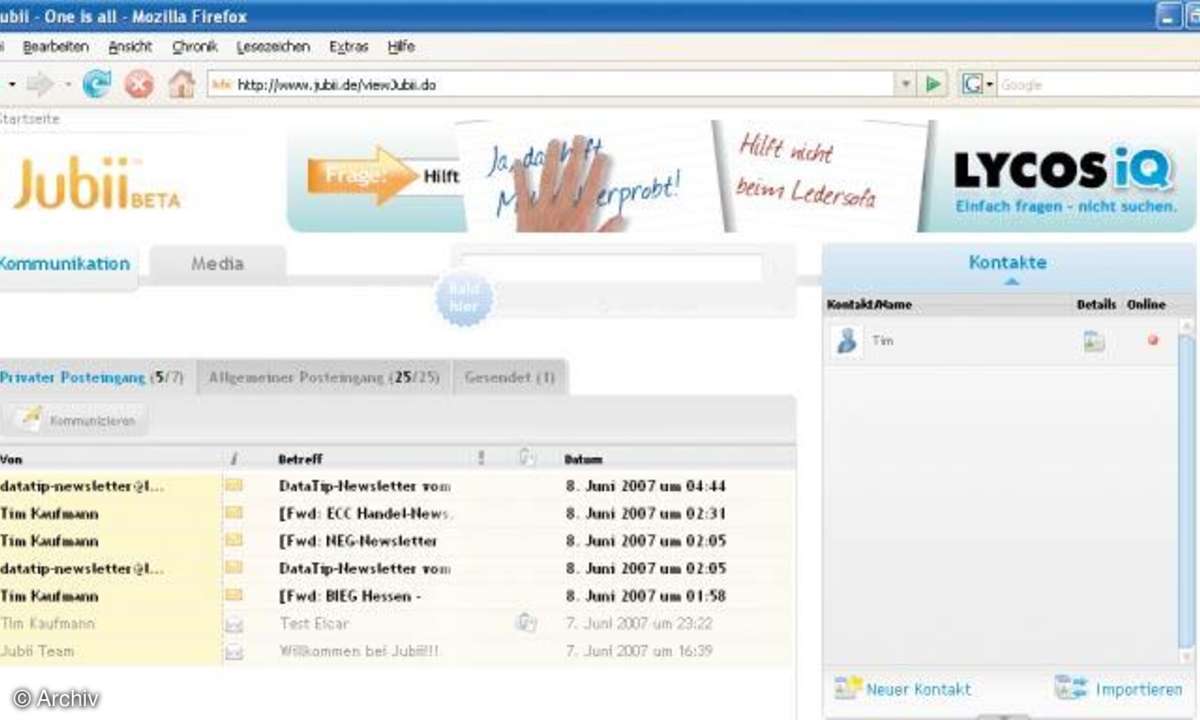
Task: Click unread envelope icon of 04:44 DataTip message
Action: tap(234, 486)
